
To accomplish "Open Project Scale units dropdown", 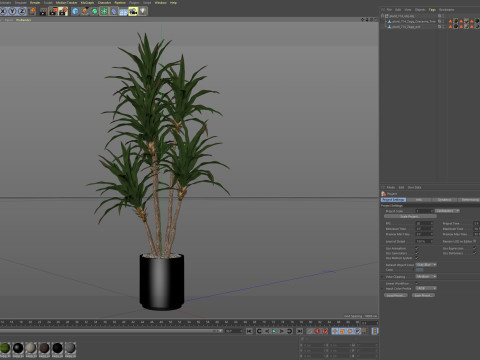I will coord(447,211).
